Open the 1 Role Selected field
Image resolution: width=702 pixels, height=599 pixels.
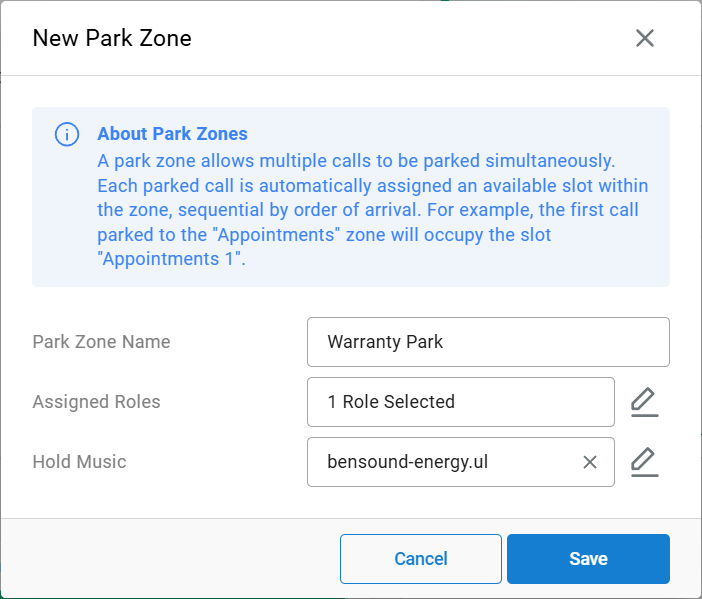461,402
